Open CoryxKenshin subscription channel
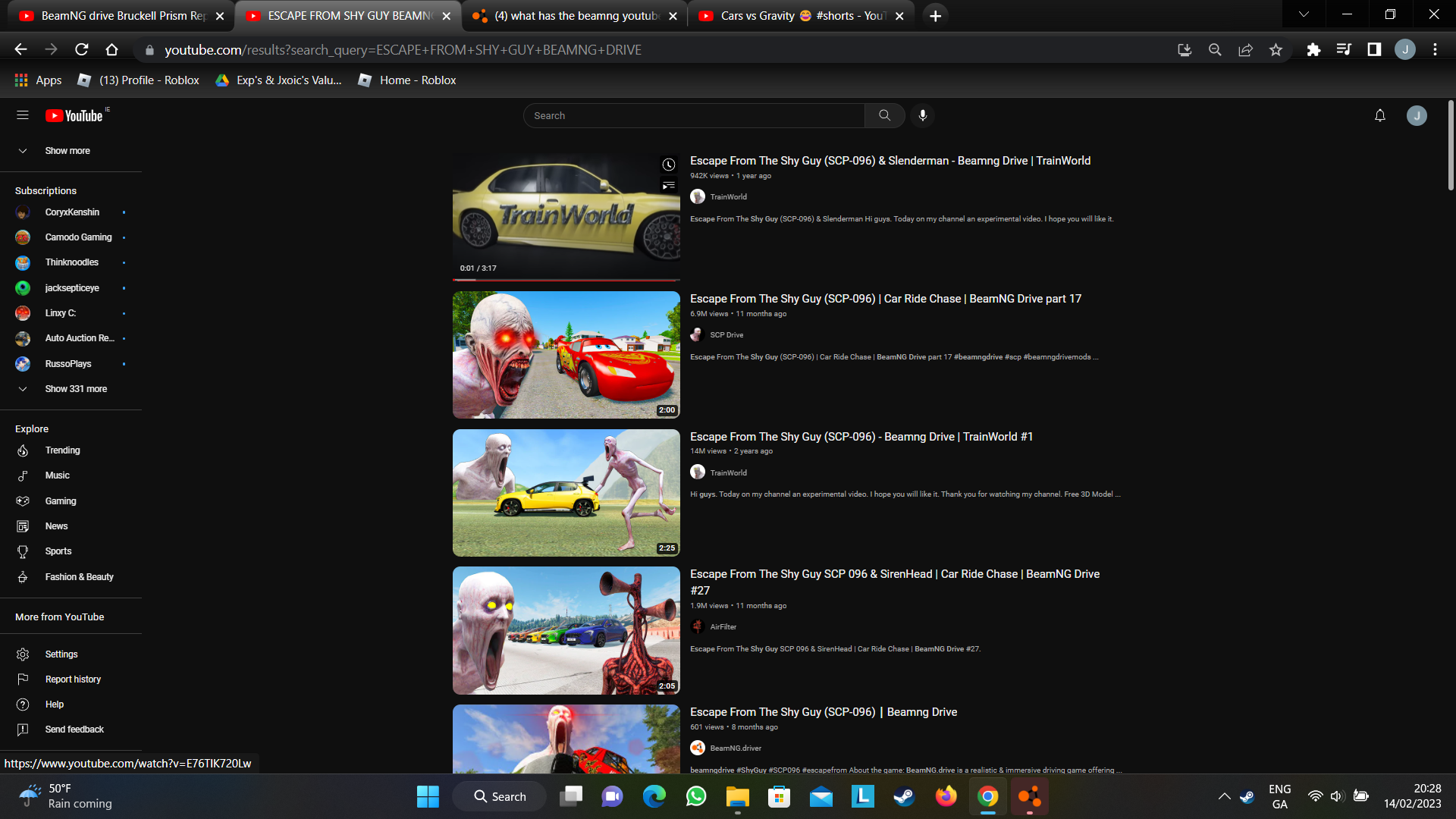This screenshot has height=819, width=1456. [71, 212]
